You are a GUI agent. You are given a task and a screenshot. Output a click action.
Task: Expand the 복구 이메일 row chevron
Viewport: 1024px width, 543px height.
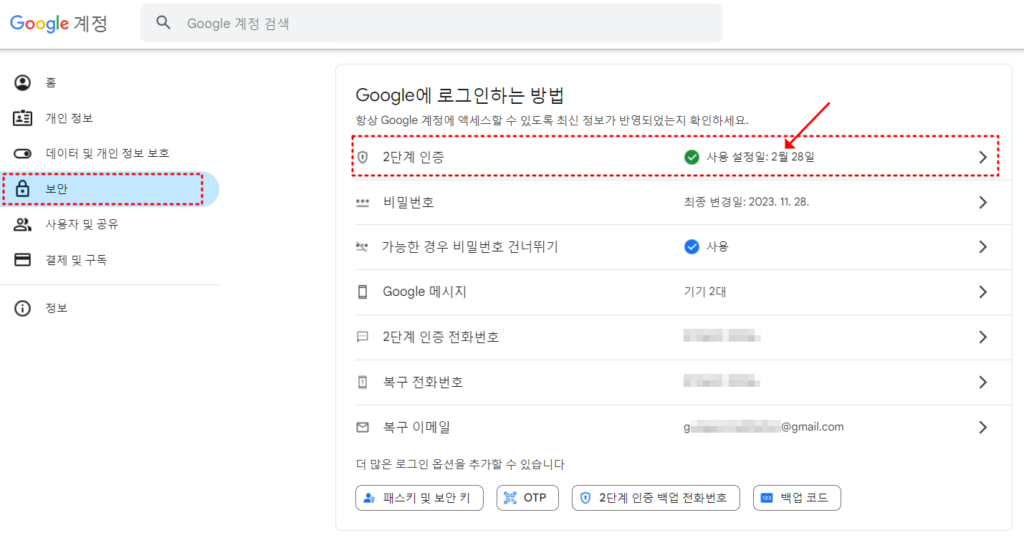pos(983,427)
